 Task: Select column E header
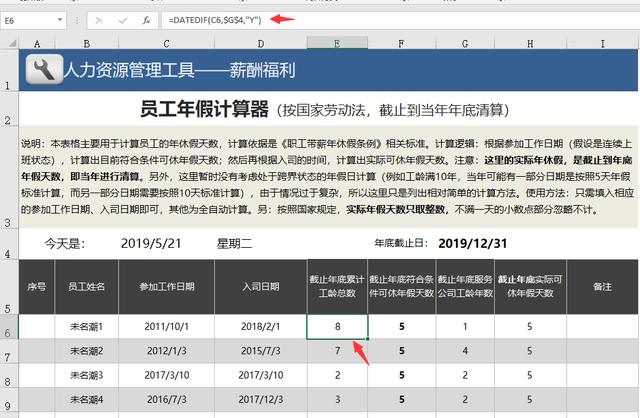tap(337, 43)
